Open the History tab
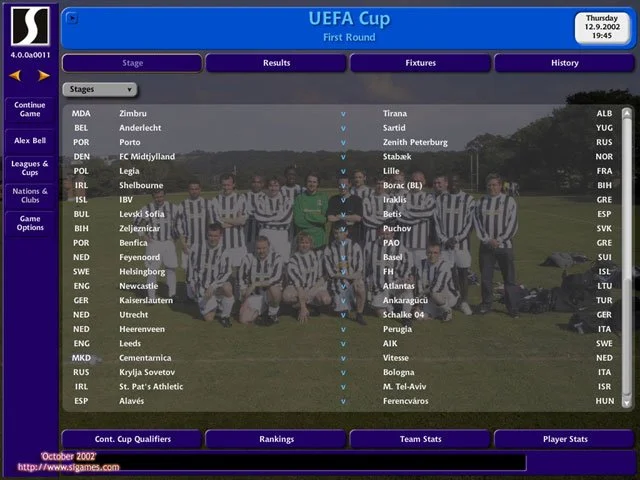The height and width of the screenshot is (480, 640). pos(564,63)
